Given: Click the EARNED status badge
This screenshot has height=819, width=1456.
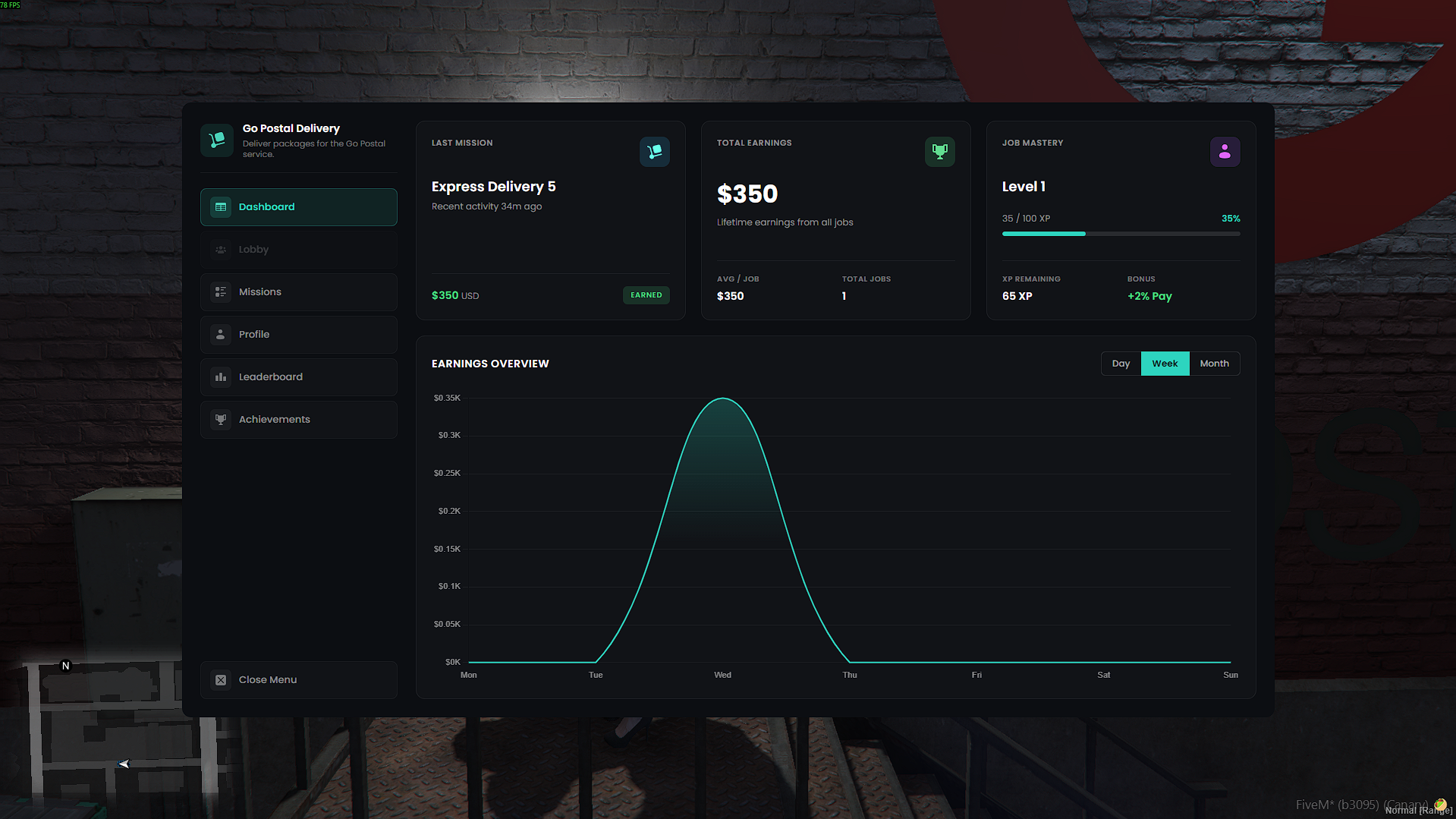Looking at the screenshot, I should click(x=646, y=295).
